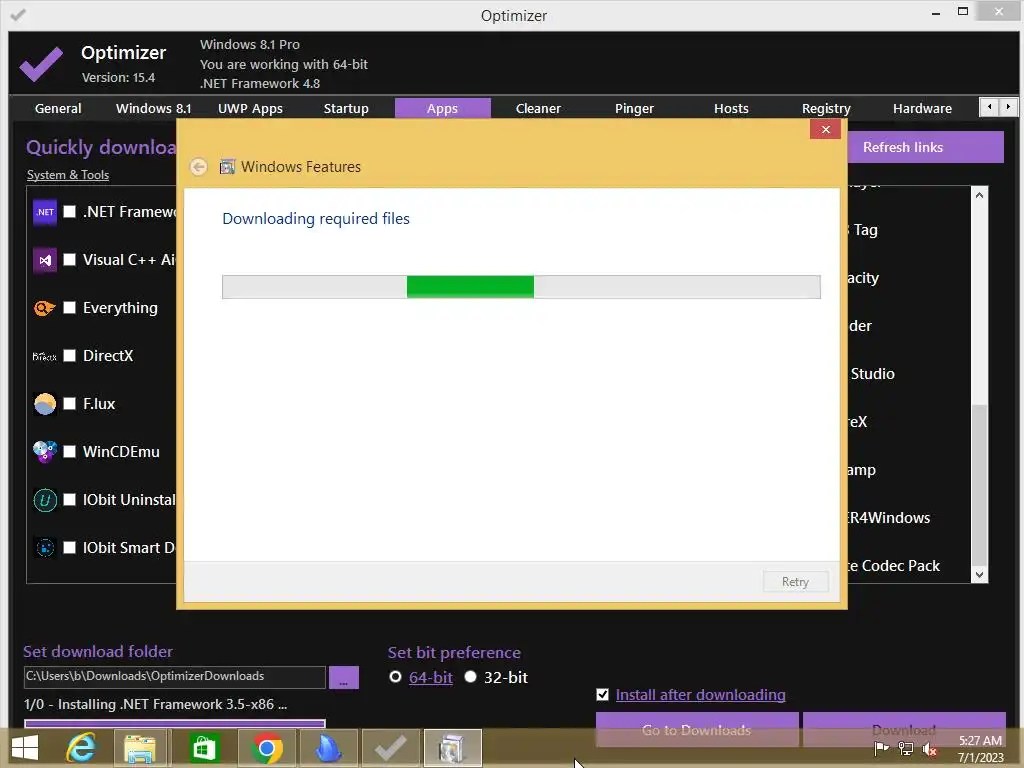The height and width of the screenshot is (768, 1024).
Task: Click the DirectX logo icon
Action: (x=44, y=357)
